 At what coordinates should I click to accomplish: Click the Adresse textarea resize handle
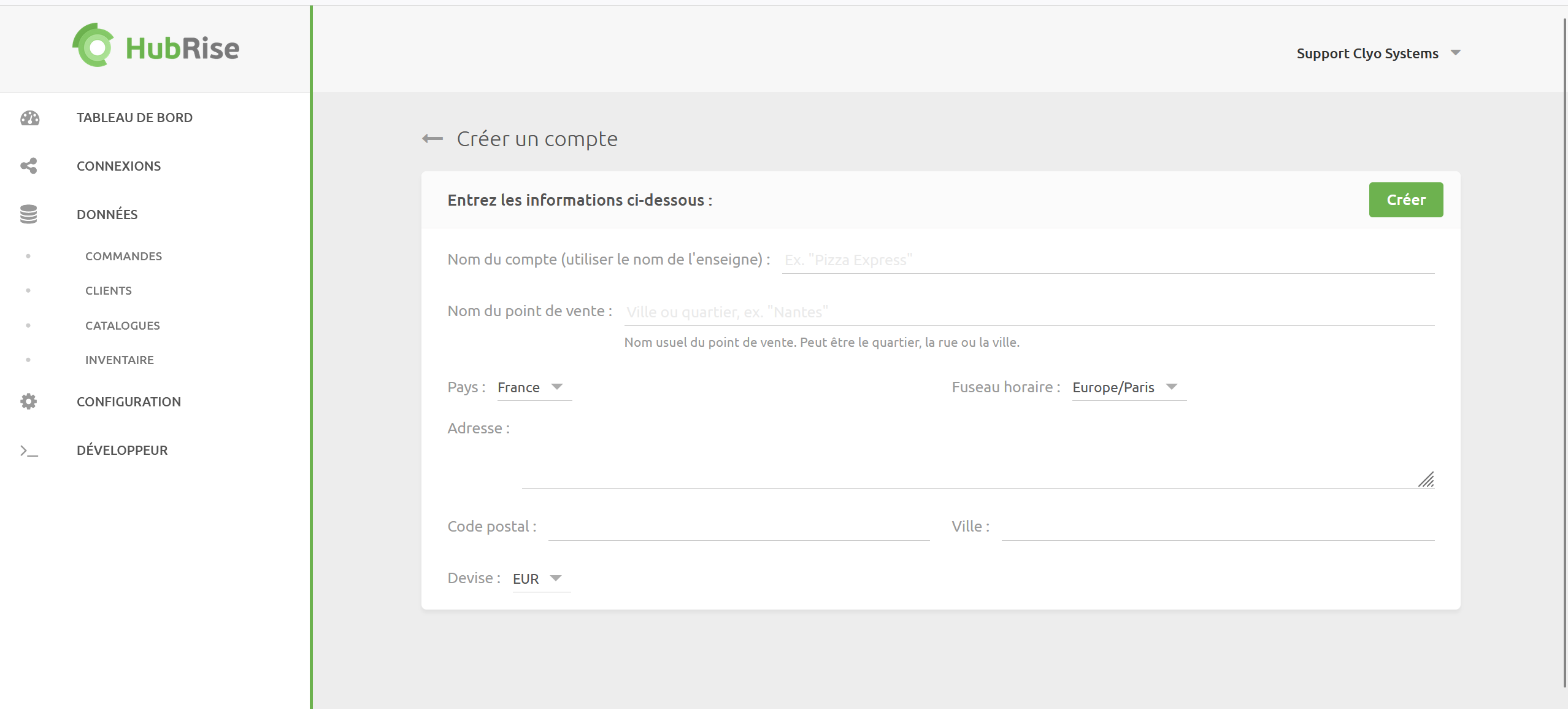click(1426, 480)
